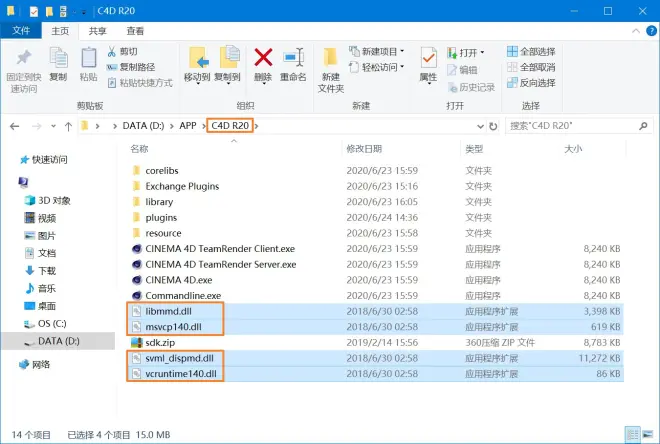Open the File (文件) tab

21,31
